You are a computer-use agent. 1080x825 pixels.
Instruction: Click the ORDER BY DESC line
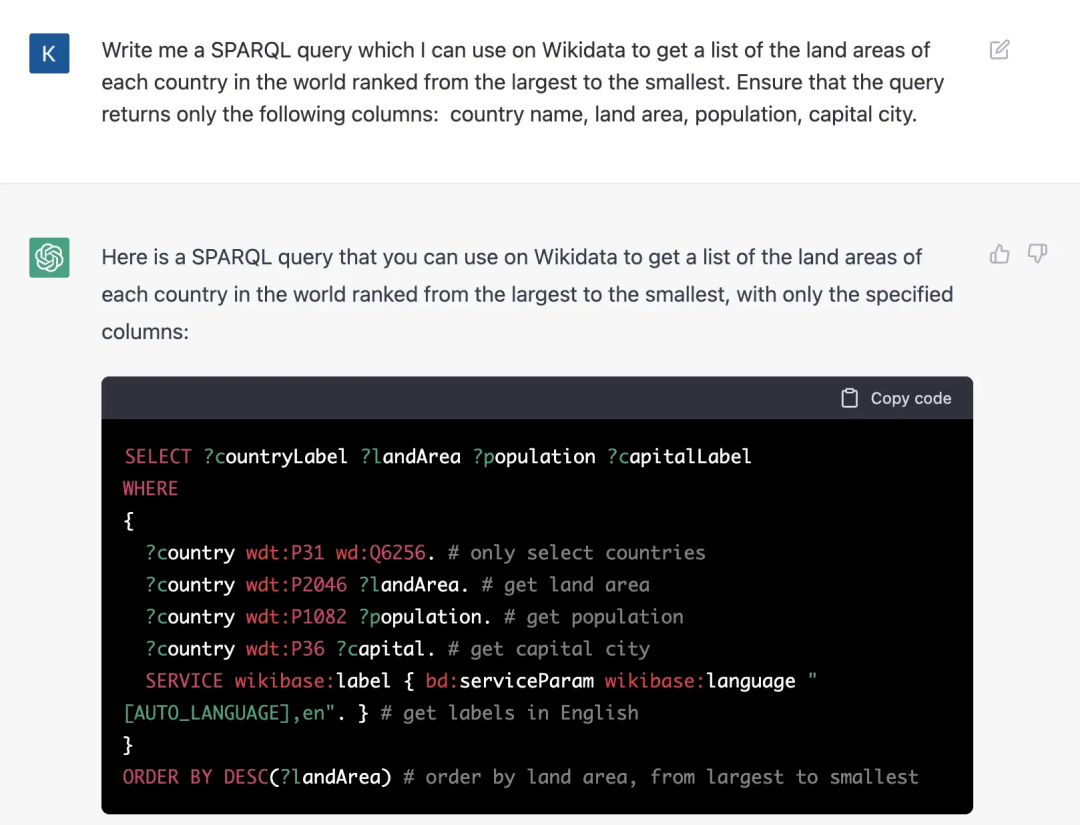520,777
